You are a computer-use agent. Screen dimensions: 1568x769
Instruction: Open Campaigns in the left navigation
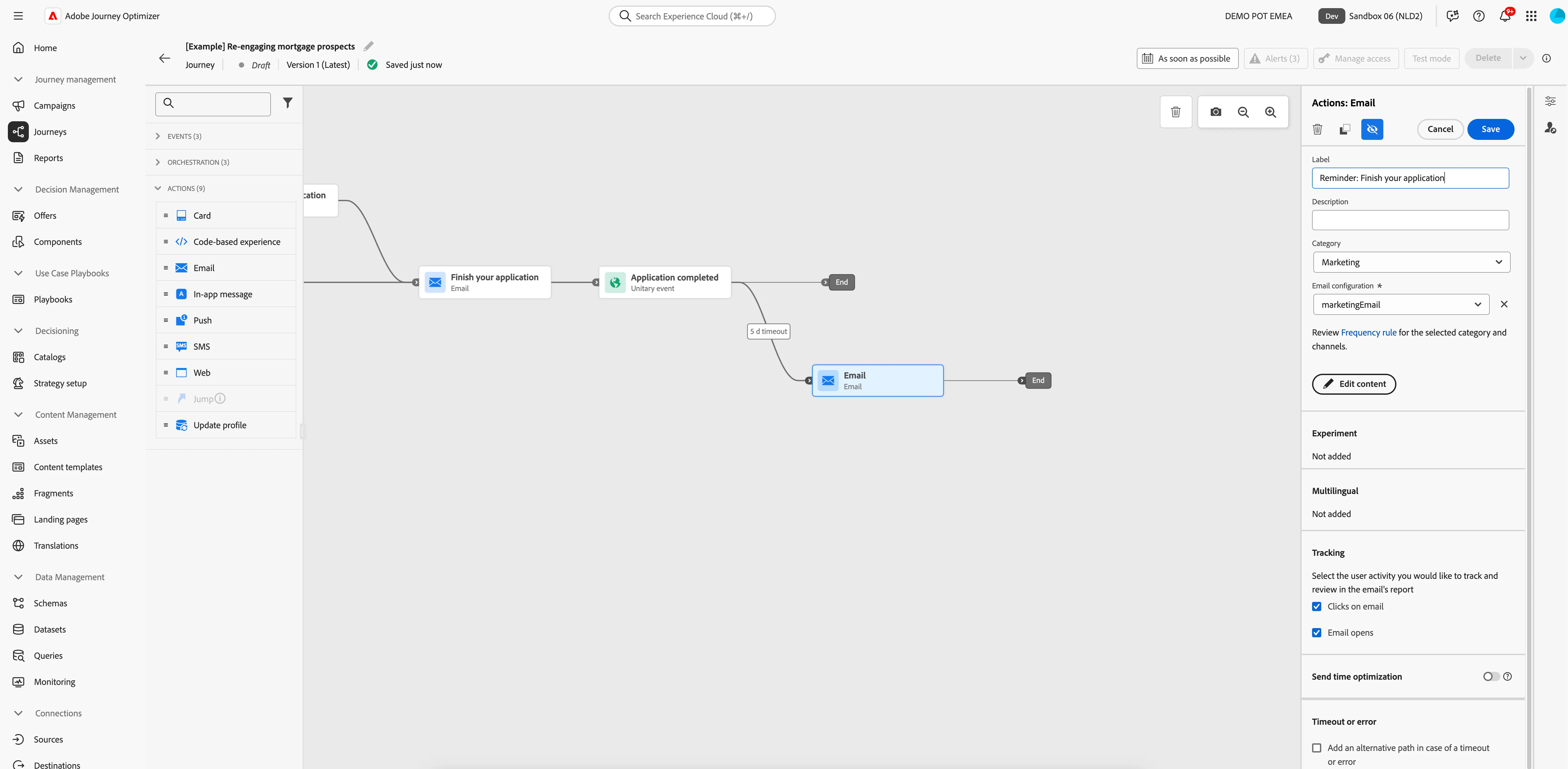tap(54, 105)
